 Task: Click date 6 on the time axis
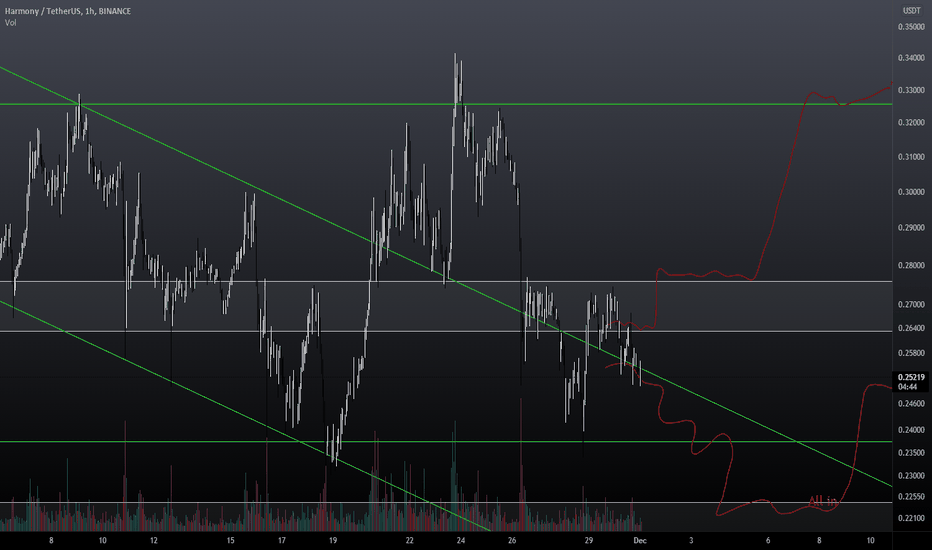768,540
